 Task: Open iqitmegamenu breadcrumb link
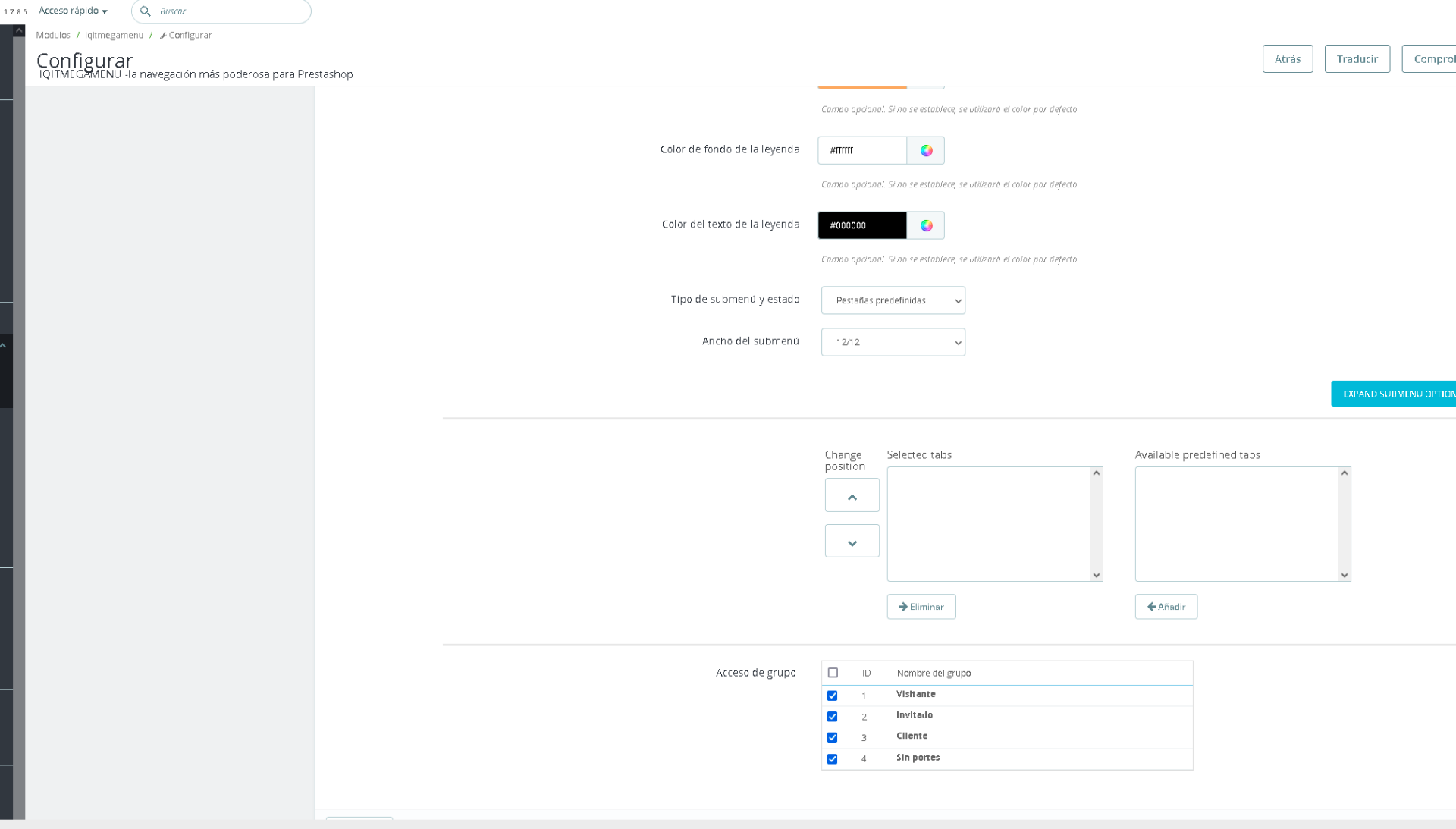click(114, 35)
